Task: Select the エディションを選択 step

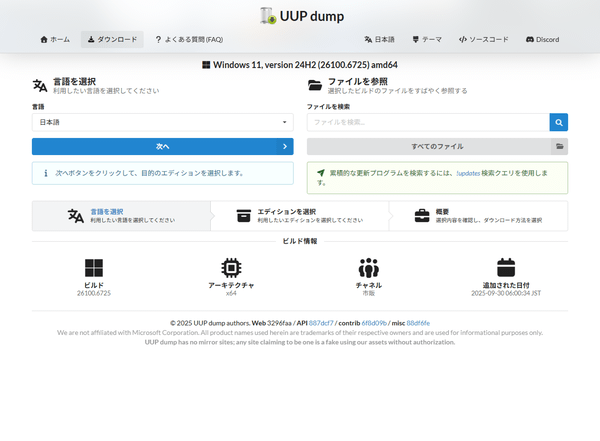Action: (x=299, y=216)
